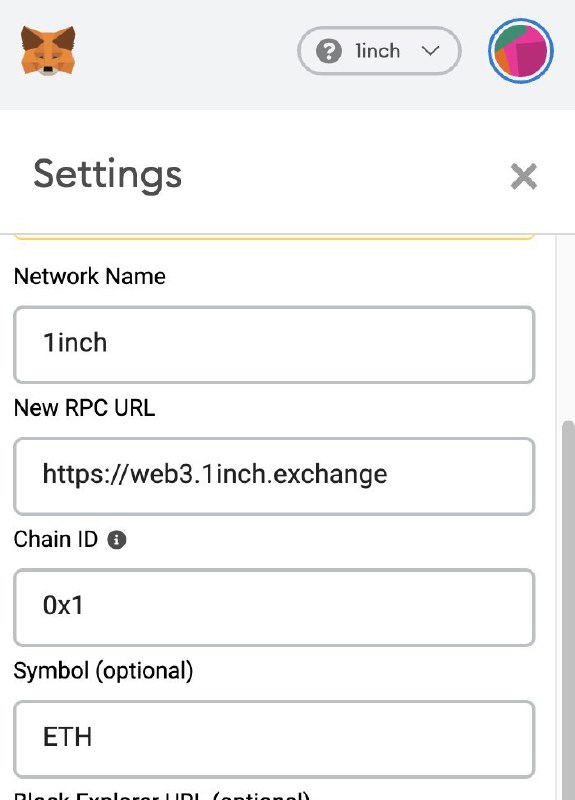Open the 1inch network dropdown pill
Screen dimensions: 575x800
pyautogui.click(x=379, y=51)
